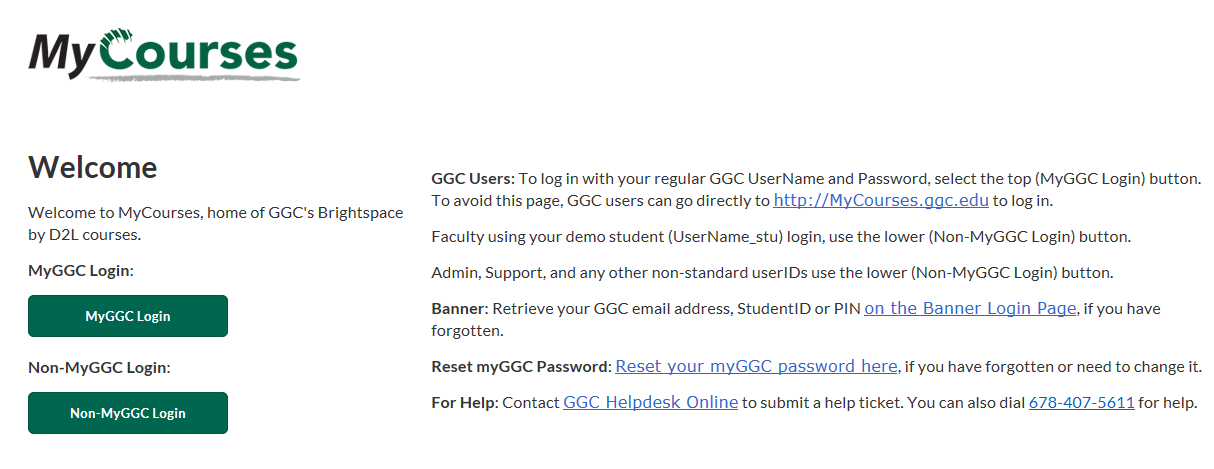This screenshot has width=1214, height=469.
Task: Click the bold 'Non-MyGGC Login:' label
Action: (99, 367)
